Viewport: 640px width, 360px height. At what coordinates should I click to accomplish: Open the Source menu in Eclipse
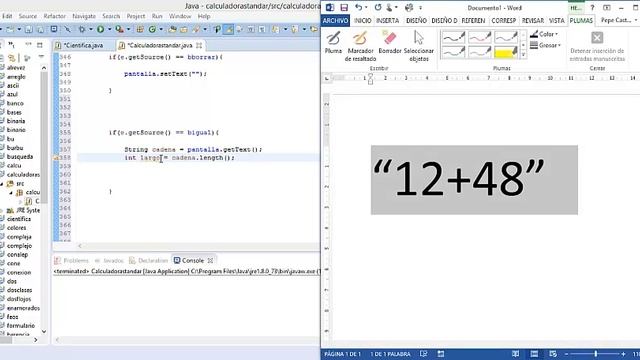tap(28, 16)
